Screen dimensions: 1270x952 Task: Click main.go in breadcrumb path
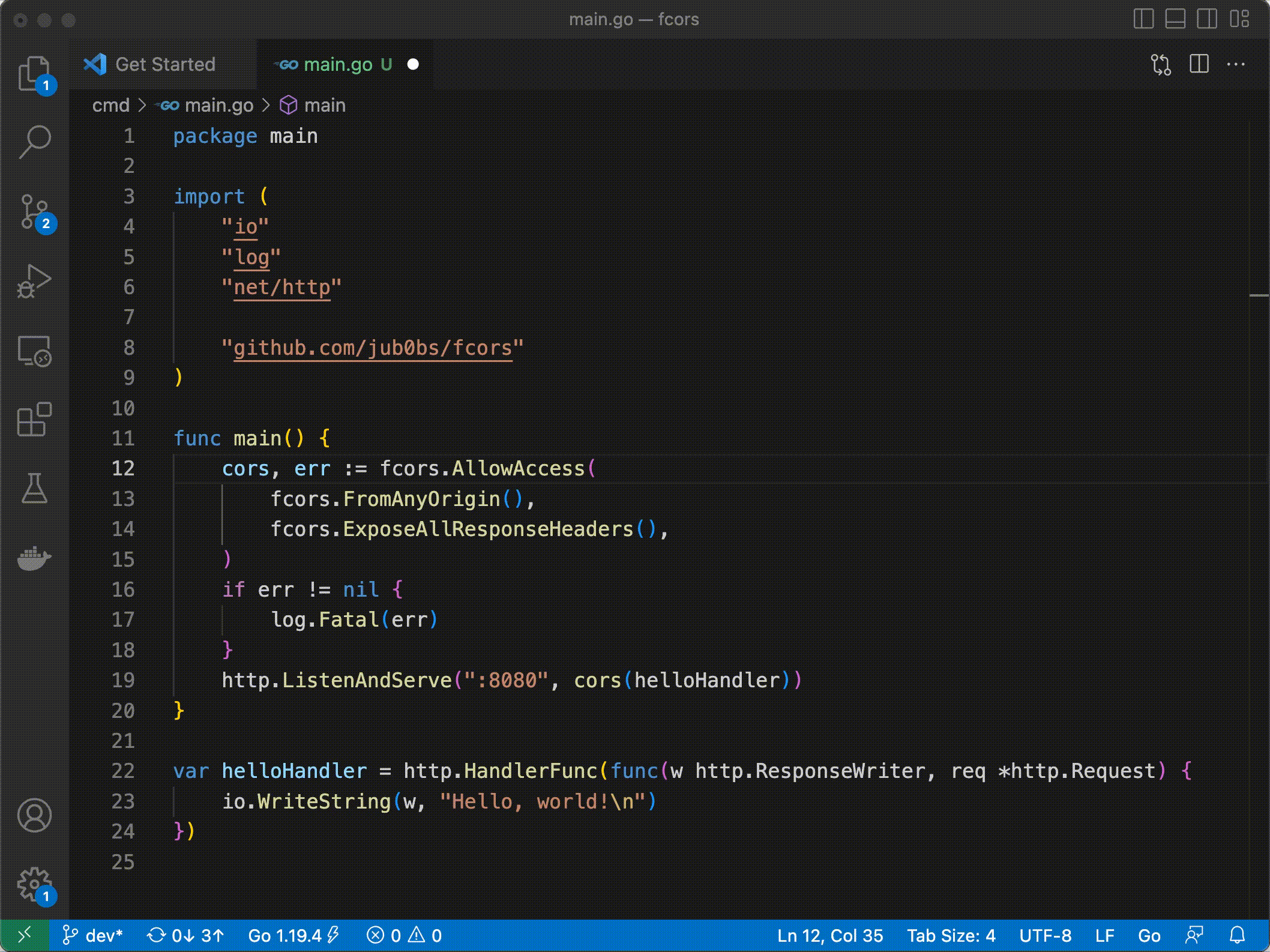pos(218,106)
